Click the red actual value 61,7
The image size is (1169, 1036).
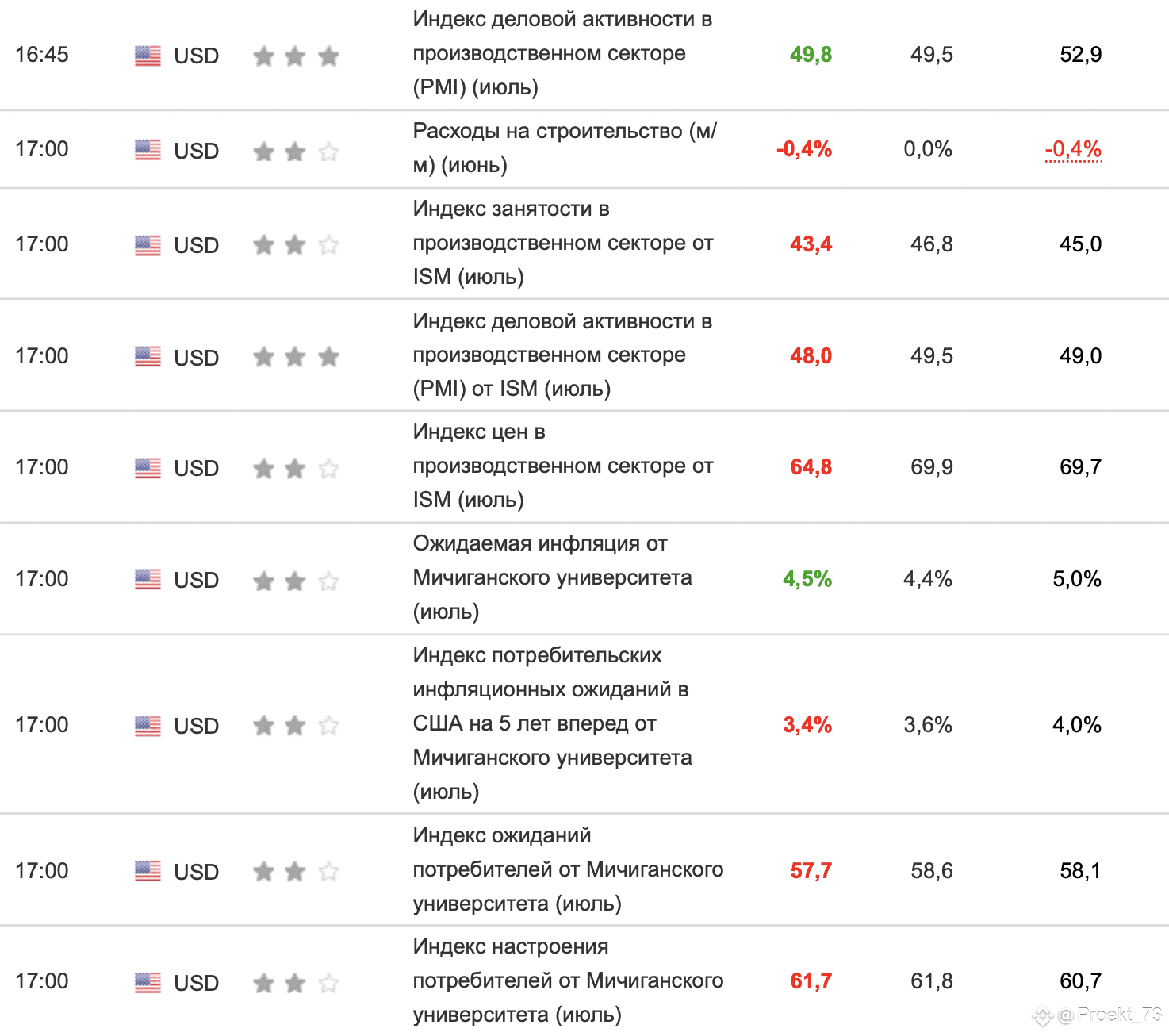tap(811, 981)
